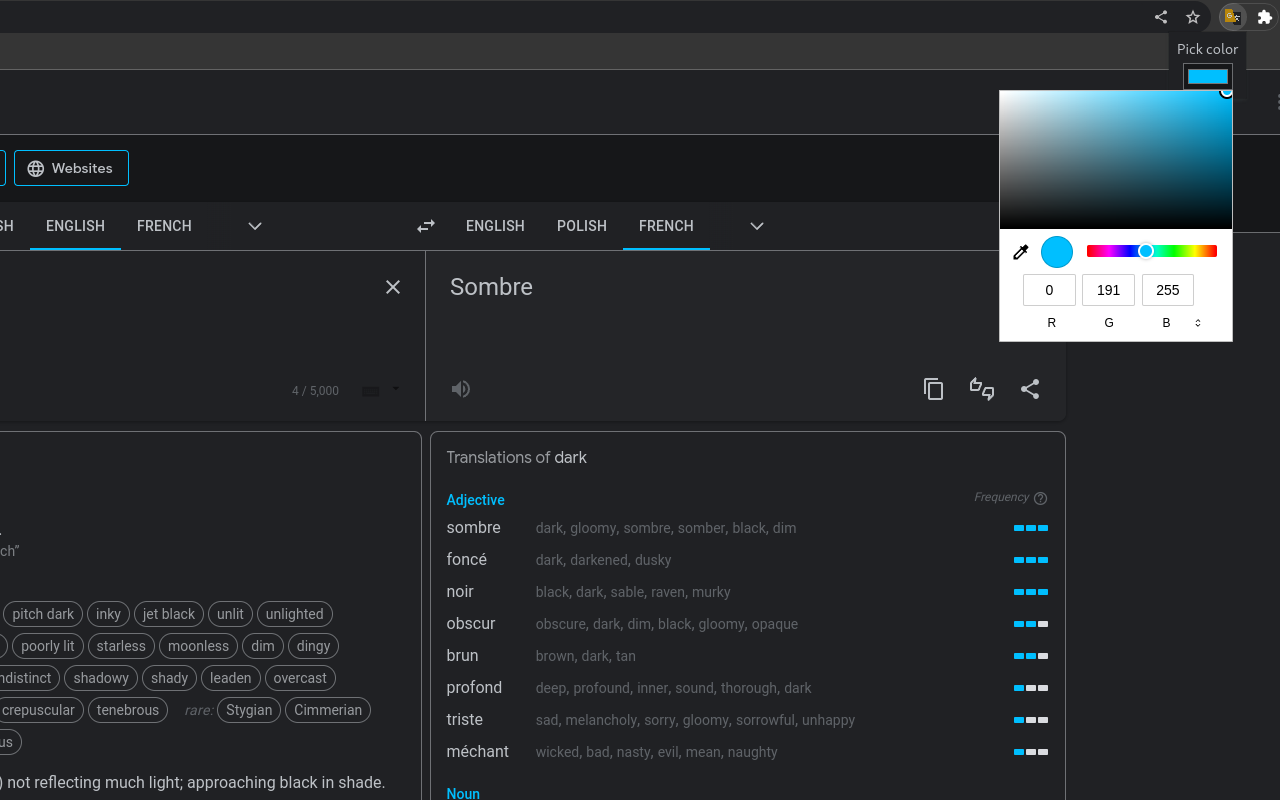This screenshot has height=800, width=1280.
Task: Adjust the hue slider in the color picker
Action: (1146, 251)
